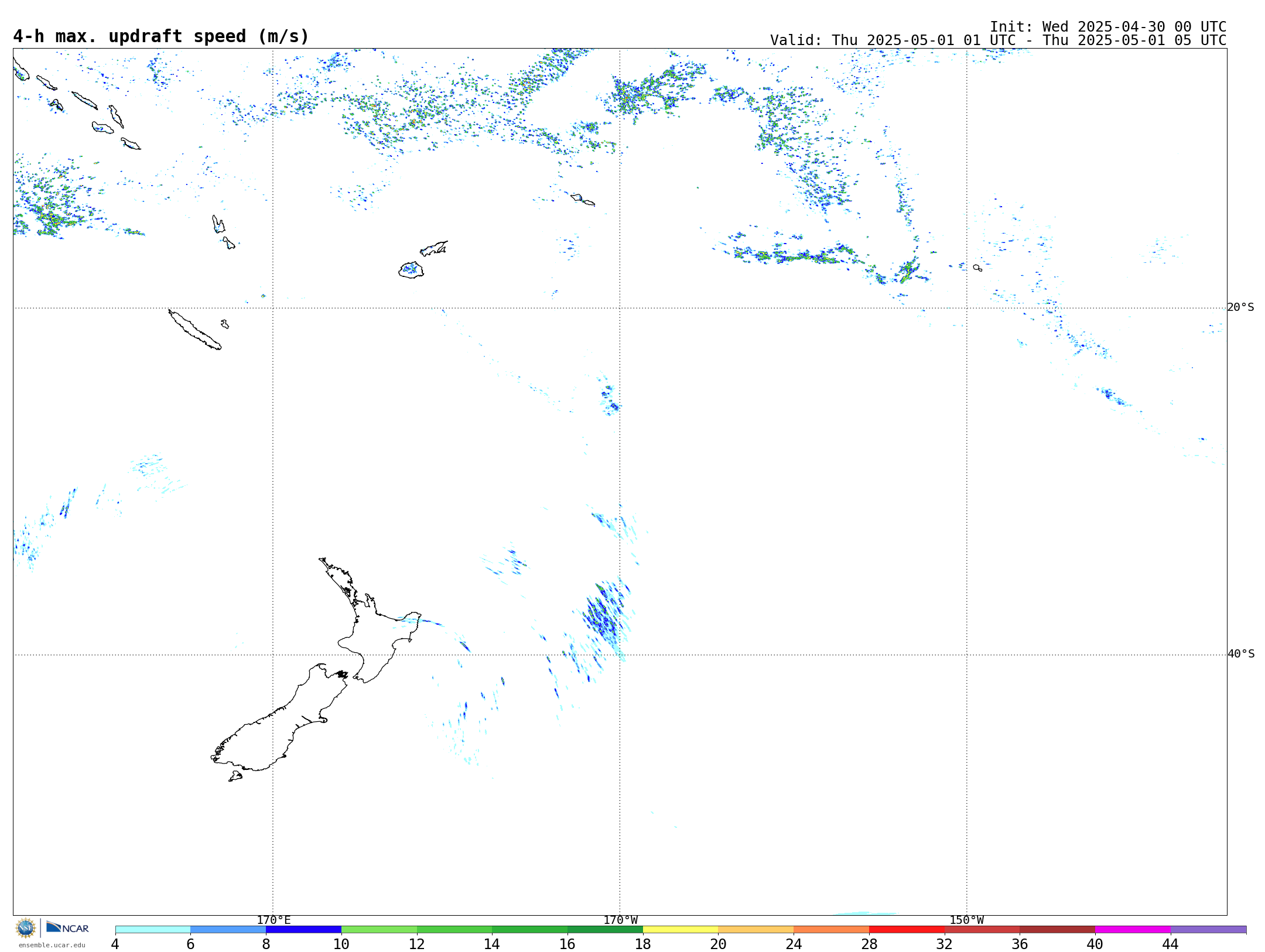Click the colorbar tick label '6'

(190, 944)
